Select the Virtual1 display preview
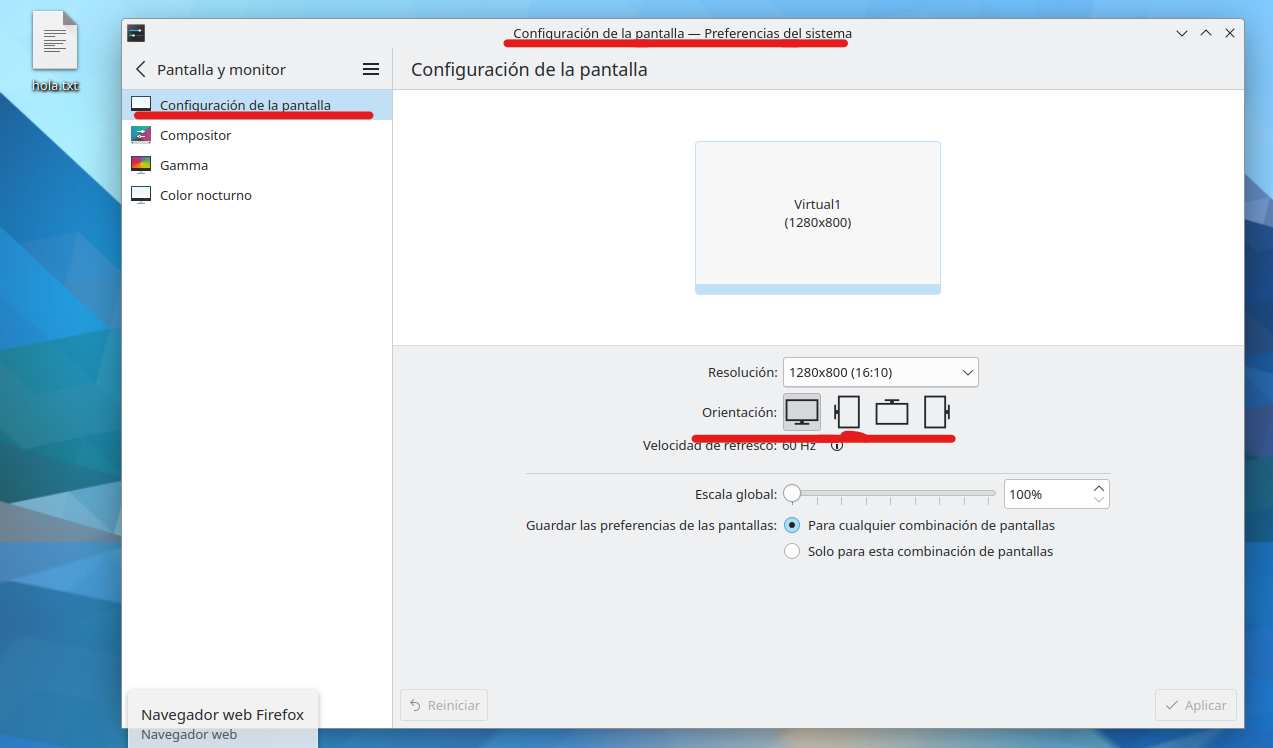Image resolution: width=1273 pixels, height=748 pixels. point(817,214)
